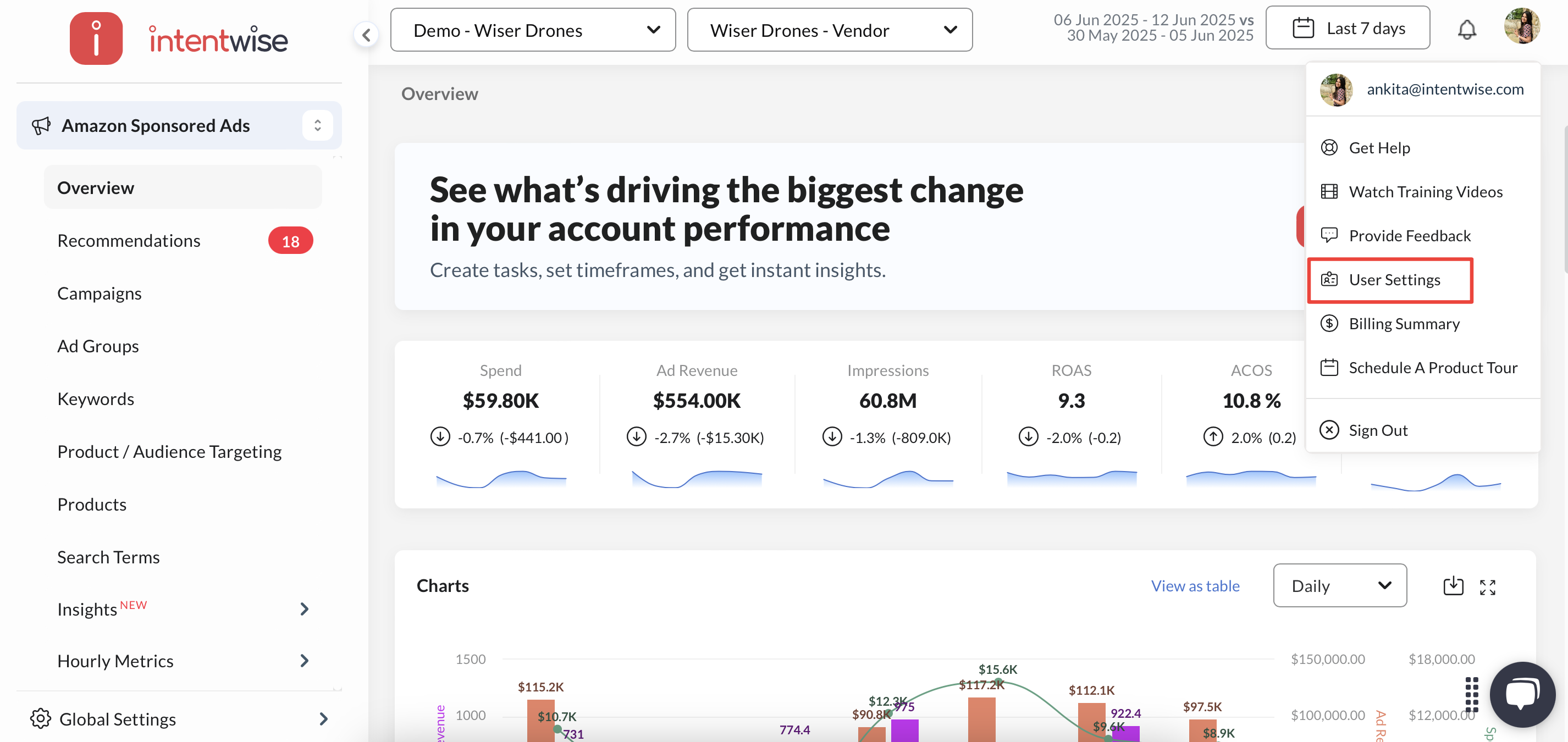Click the Global Settings gear icon

[x=40, y=719]
